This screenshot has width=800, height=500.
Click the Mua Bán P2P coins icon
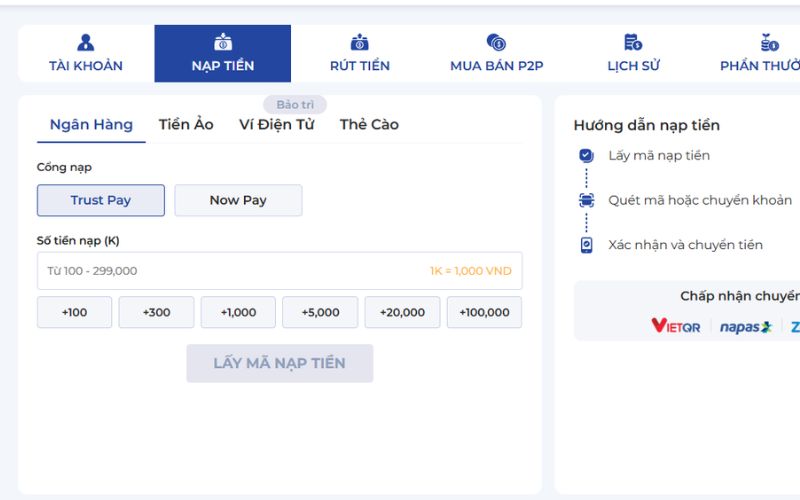pos(496,42)
